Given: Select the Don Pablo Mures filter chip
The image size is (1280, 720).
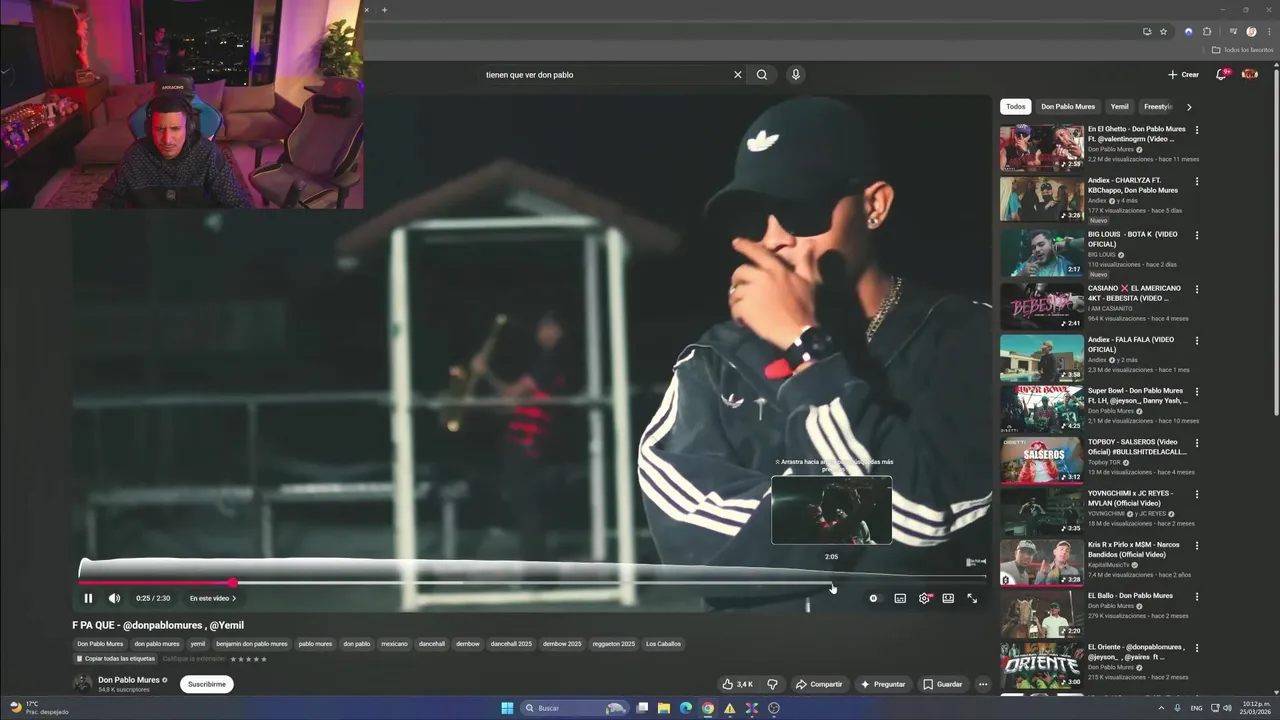Looking at the screenshot, I should coord(1068,106).
